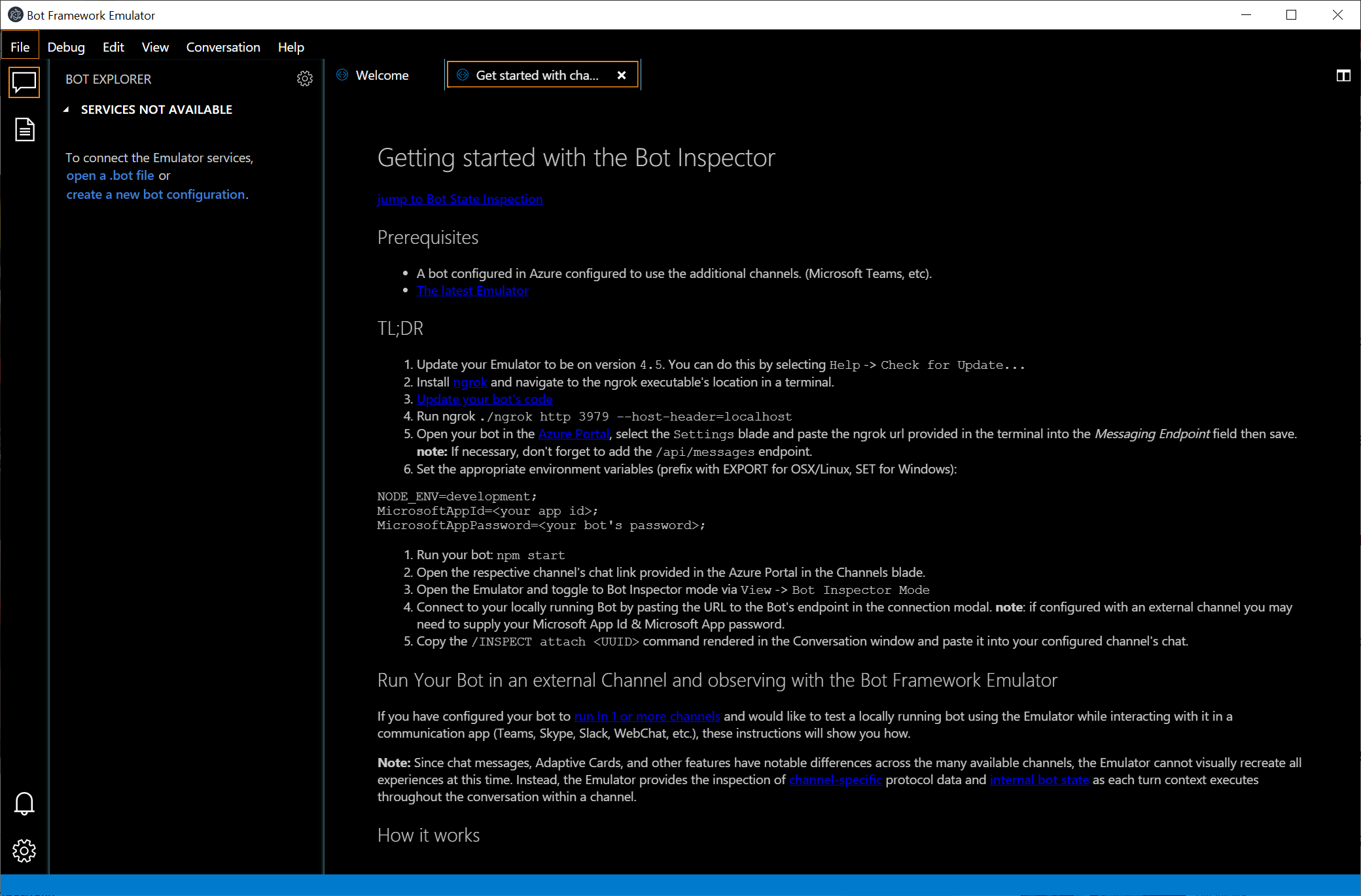Viewport: 1361px width, 896px height.
Task: Click the 'MicrosoftAppId=<your app id>;' line
Action: coord(487,511)
